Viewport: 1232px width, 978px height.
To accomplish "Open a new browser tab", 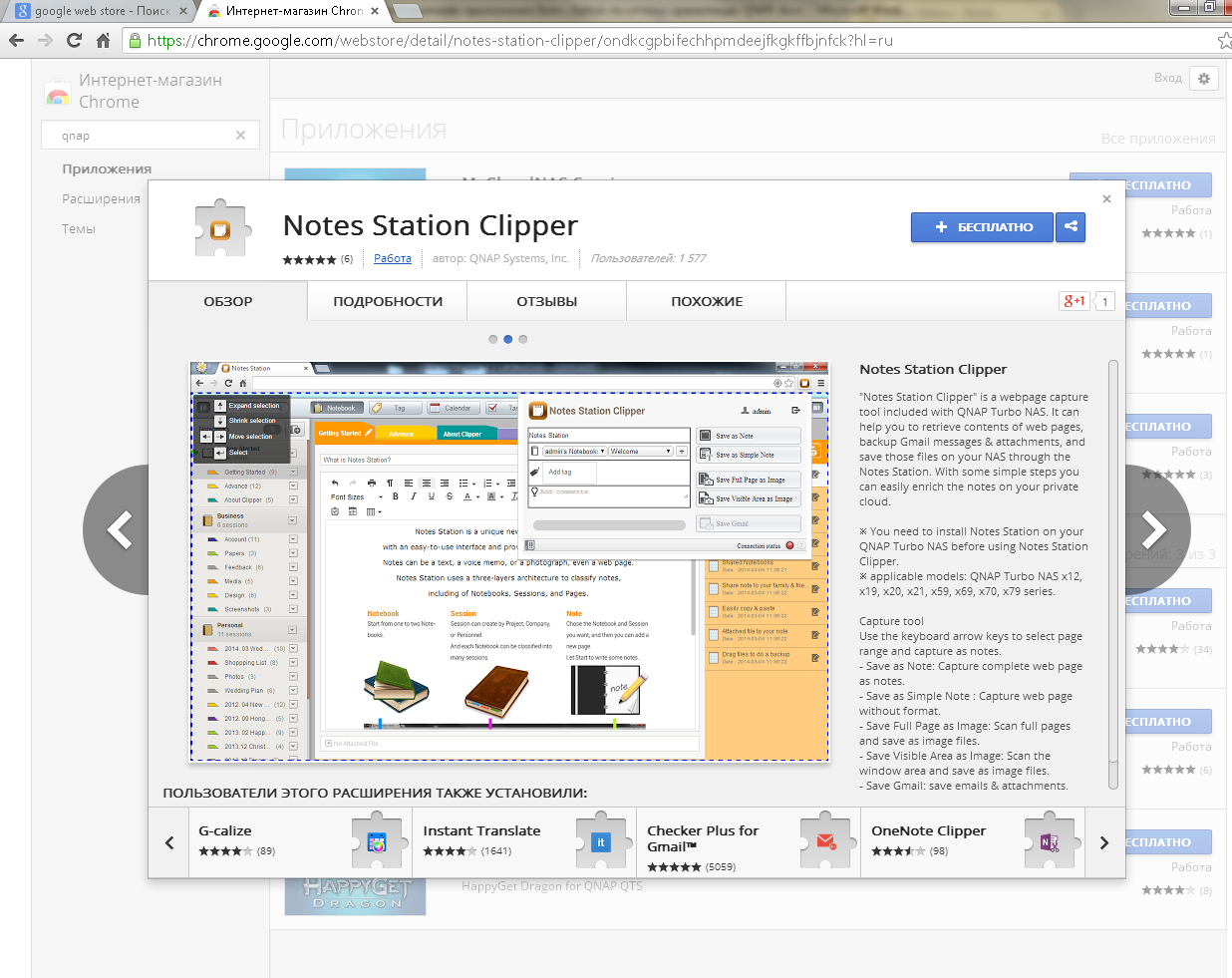I will point(407,11).
